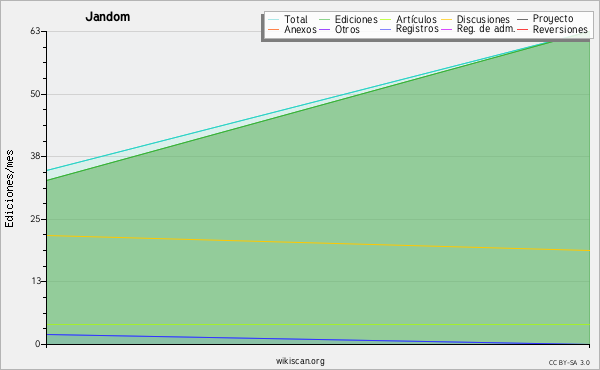The height and width of the screenshot is (370, 600).
Task: Click the red Reversiones legend swatch
Action: coord(523,29)
